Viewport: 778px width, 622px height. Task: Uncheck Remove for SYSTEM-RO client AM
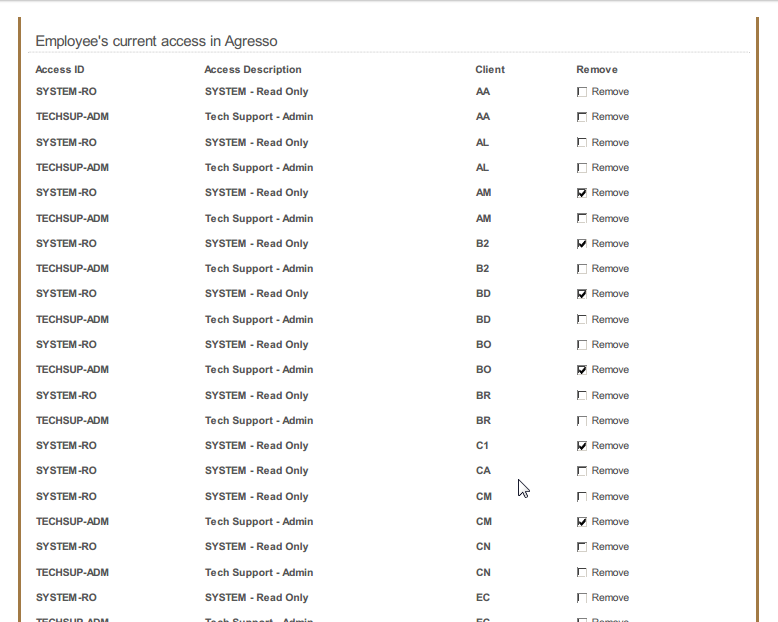582,193
